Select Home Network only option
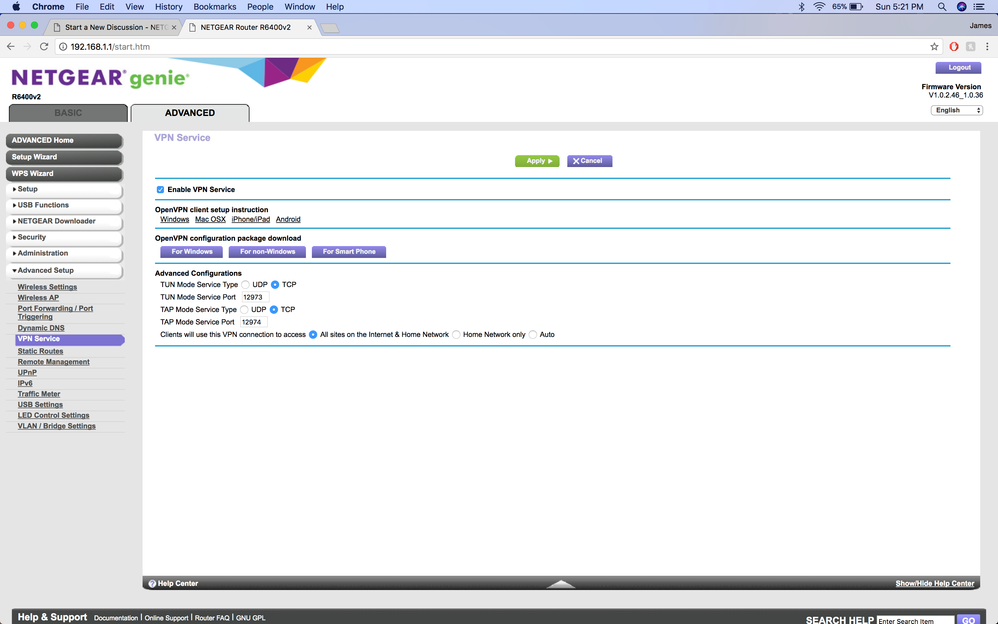Image resolution: width=998 pixels, height=624 pixels. [x=456, y=334]
